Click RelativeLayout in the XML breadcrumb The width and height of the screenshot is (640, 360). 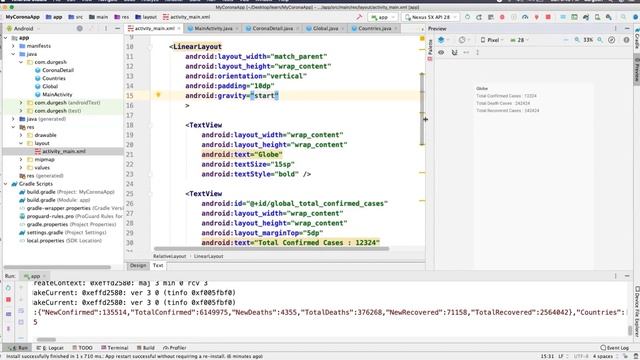tap(169, 256)
